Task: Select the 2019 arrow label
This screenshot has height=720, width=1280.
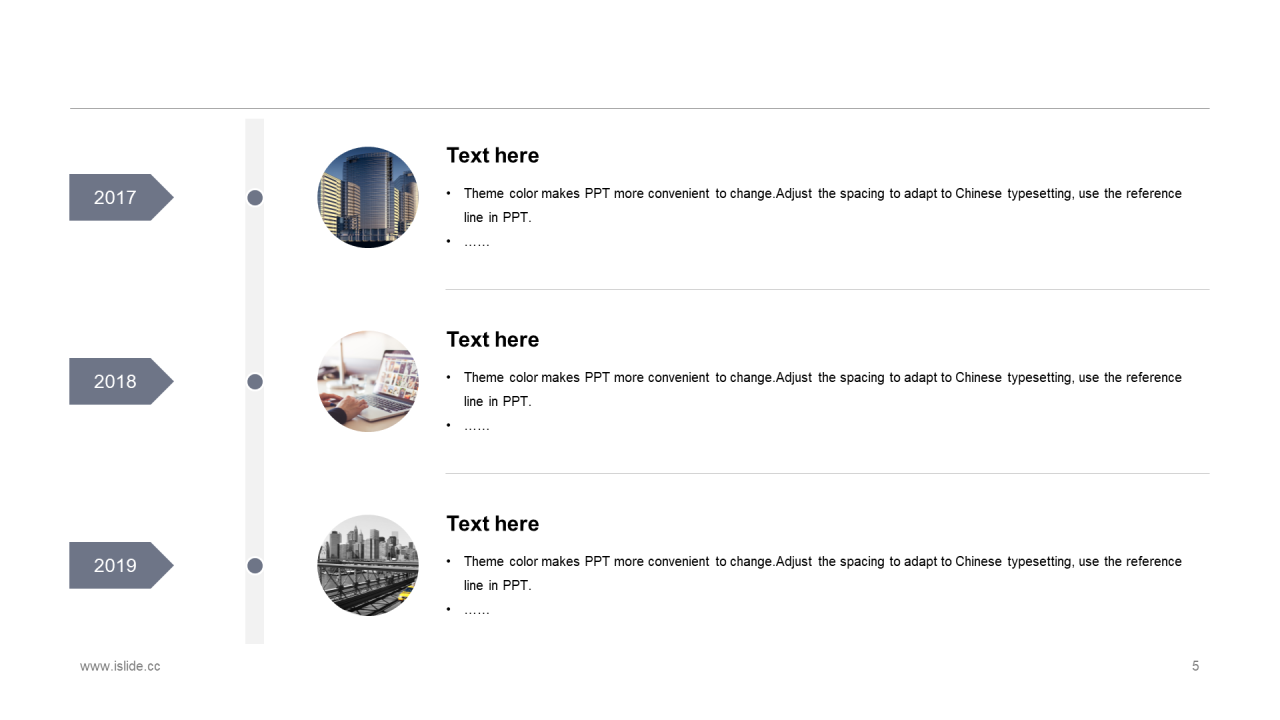Action: (x=121, y=565)
